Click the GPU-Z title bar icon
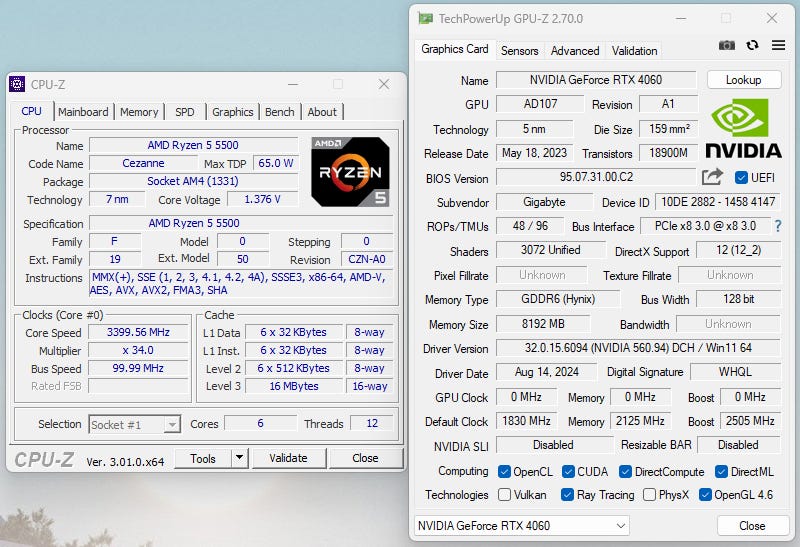The height and width of the screenshot is (547, 800). pos(425,18)
